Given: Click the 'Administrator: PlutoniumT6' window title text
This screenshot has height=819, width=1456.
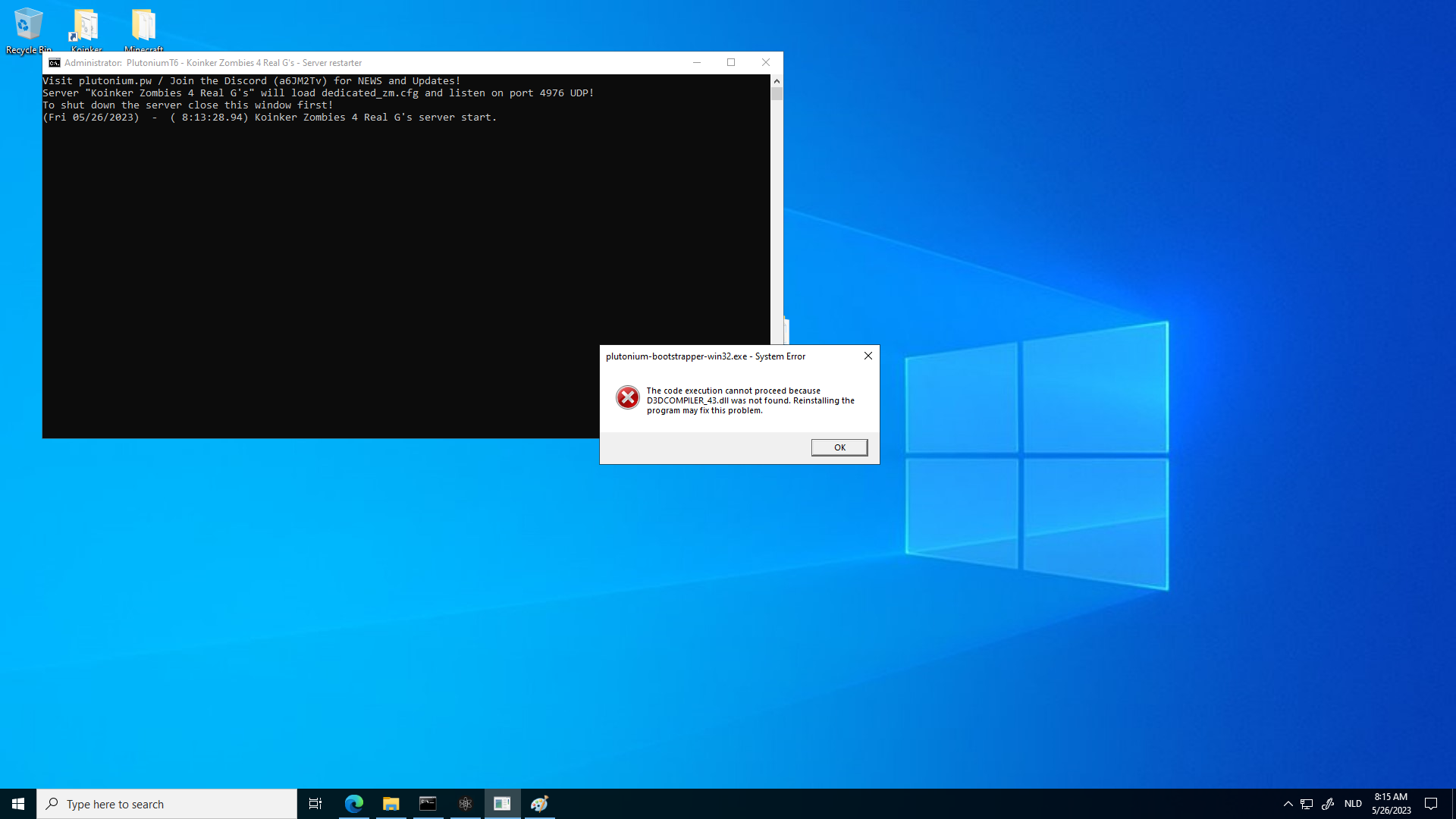Looking at the screenshot, I should coord(213,63).
